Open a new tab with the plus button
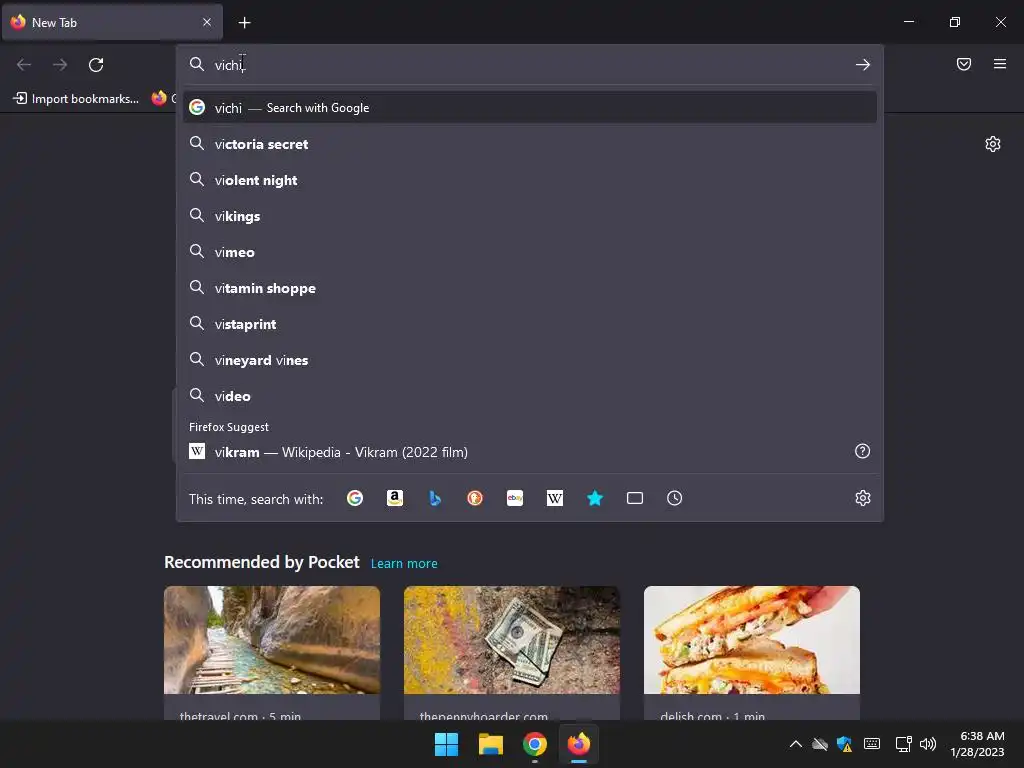This screenshot has height=768, width=1024. 244,23
